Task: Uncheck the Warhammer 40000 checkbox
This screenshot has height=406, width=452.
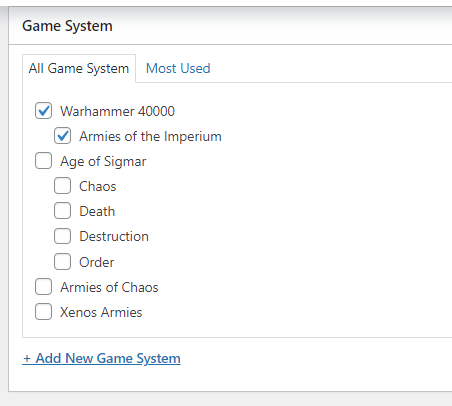Action: [x=43, y=111]
